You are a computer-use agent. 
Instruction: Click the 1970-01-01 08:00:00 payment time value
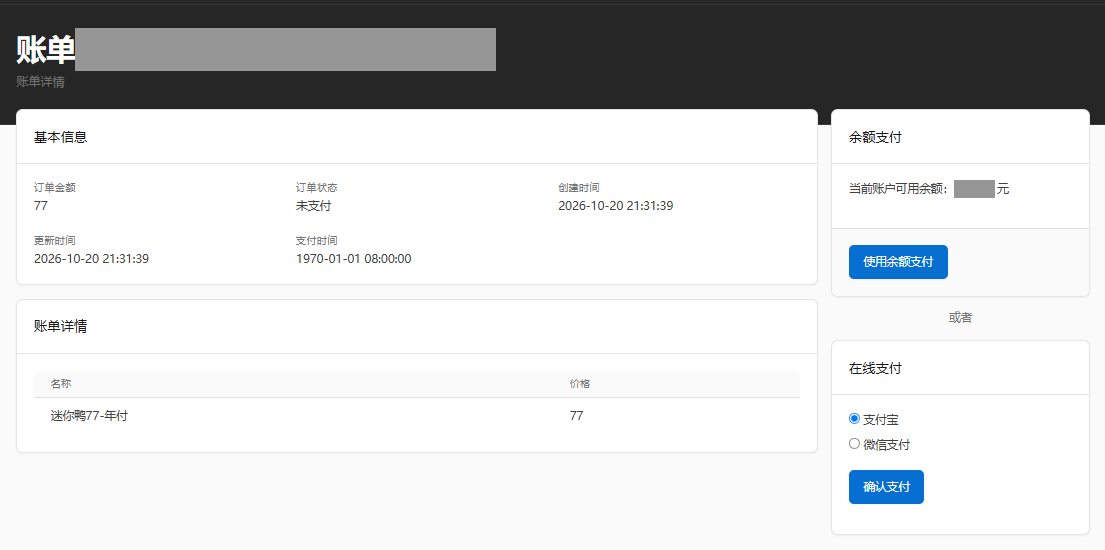pyautogui.click(x=354, y=259)
